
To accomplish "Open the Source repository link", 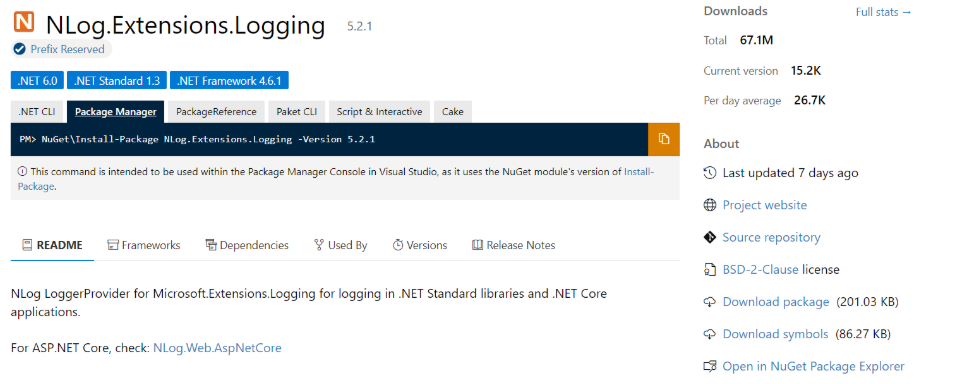I will [771, 237].
